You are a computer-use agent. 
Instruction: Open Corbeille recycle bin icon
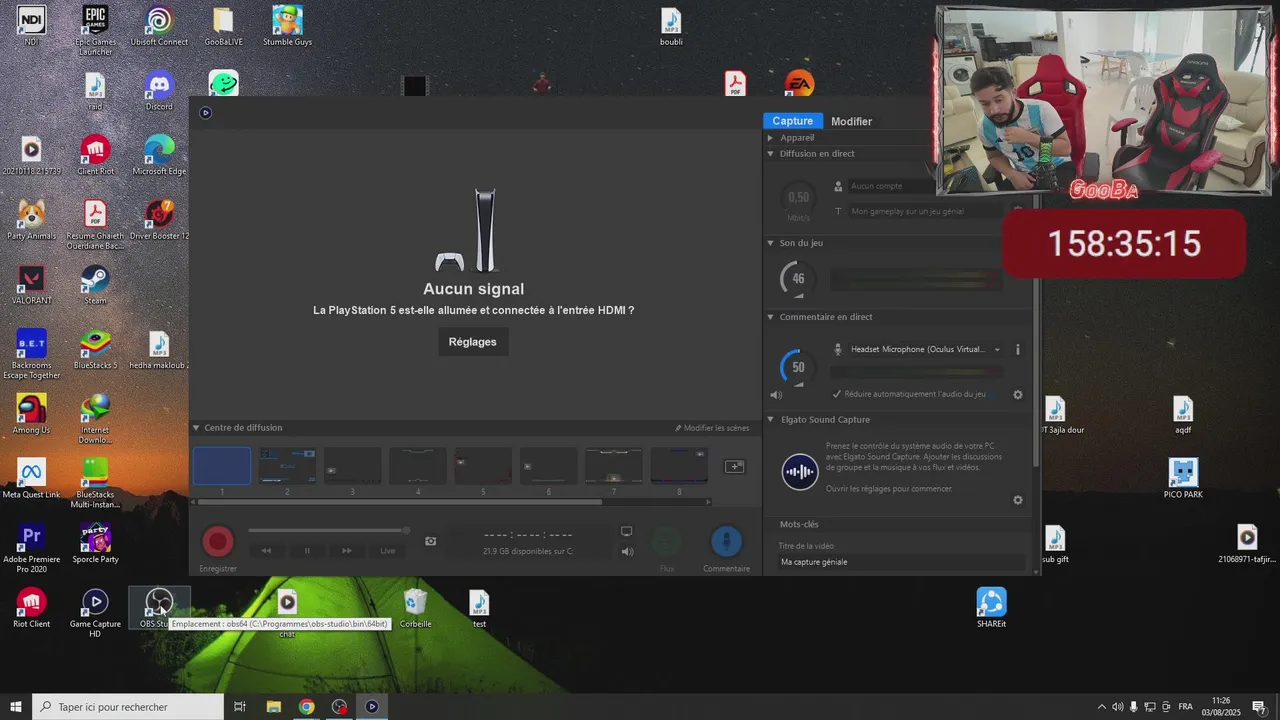click(x=415, y=608)
